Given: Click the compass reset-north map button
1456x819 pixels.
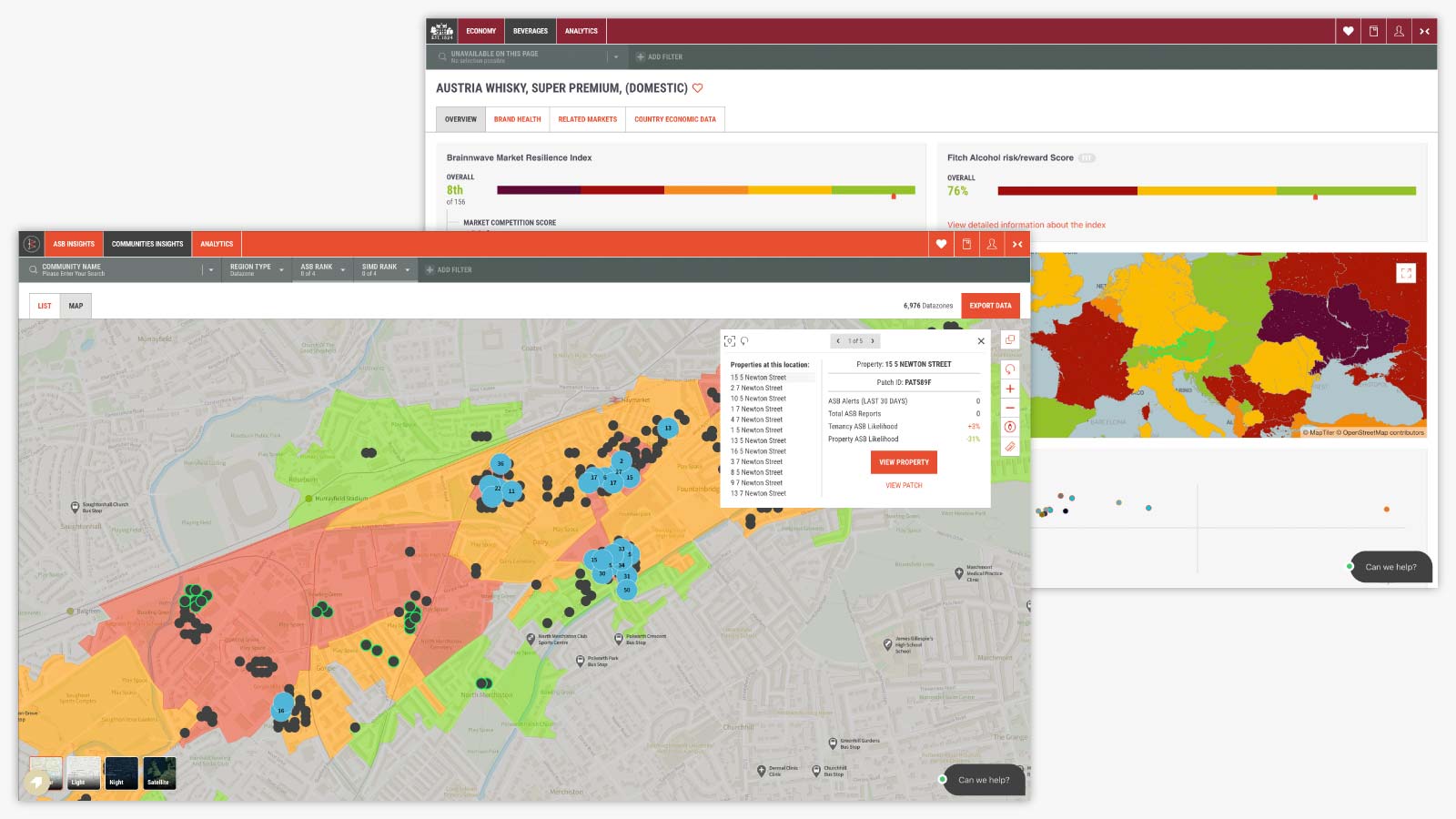Looking at the screenshot, I should 1010,427.
